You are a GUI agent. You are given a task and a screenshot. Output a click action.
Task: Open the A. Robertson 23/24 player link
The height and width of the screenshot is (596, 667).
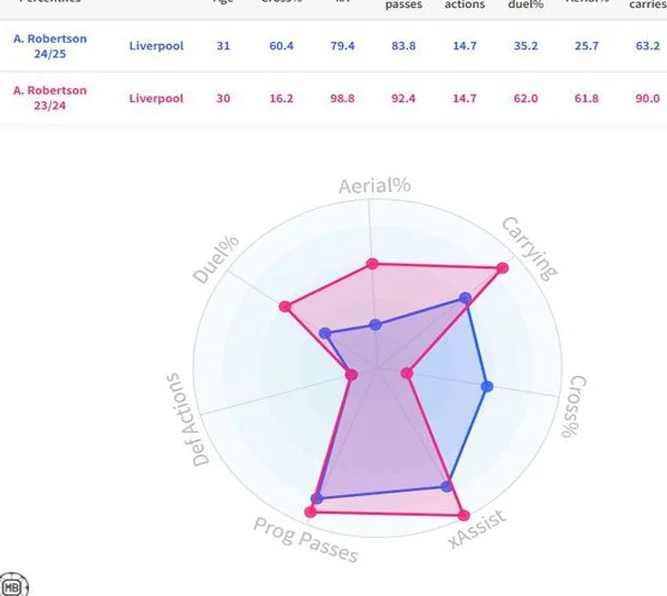click(x=50, y=98)
